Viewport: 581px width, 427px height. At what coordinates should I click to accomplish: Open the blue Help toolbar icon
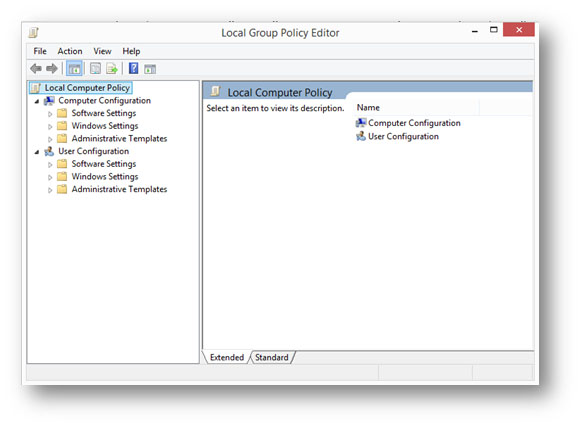tap(133, 69)
